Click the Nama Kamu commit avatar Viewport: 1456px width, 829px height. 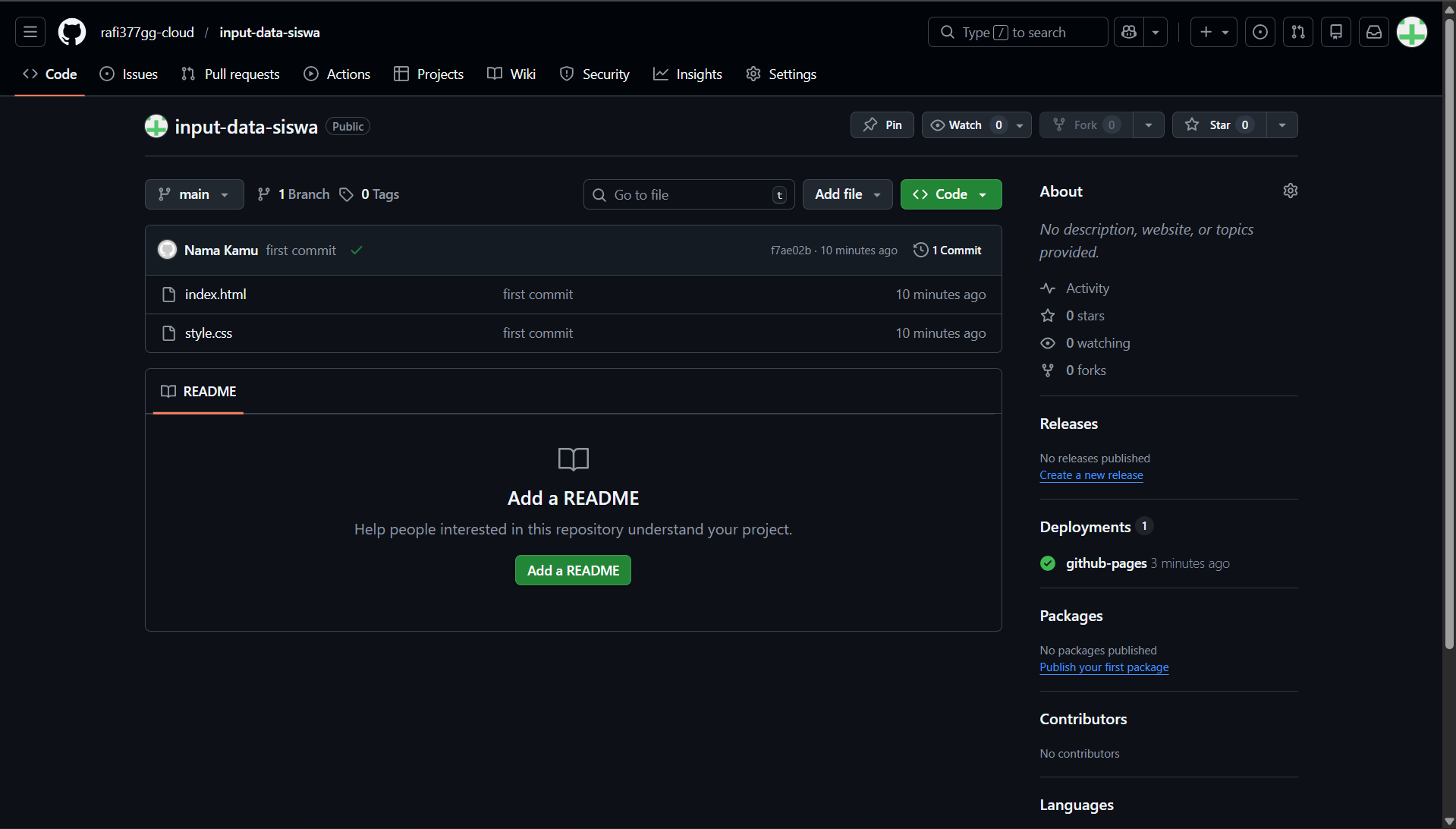point(167,249)
